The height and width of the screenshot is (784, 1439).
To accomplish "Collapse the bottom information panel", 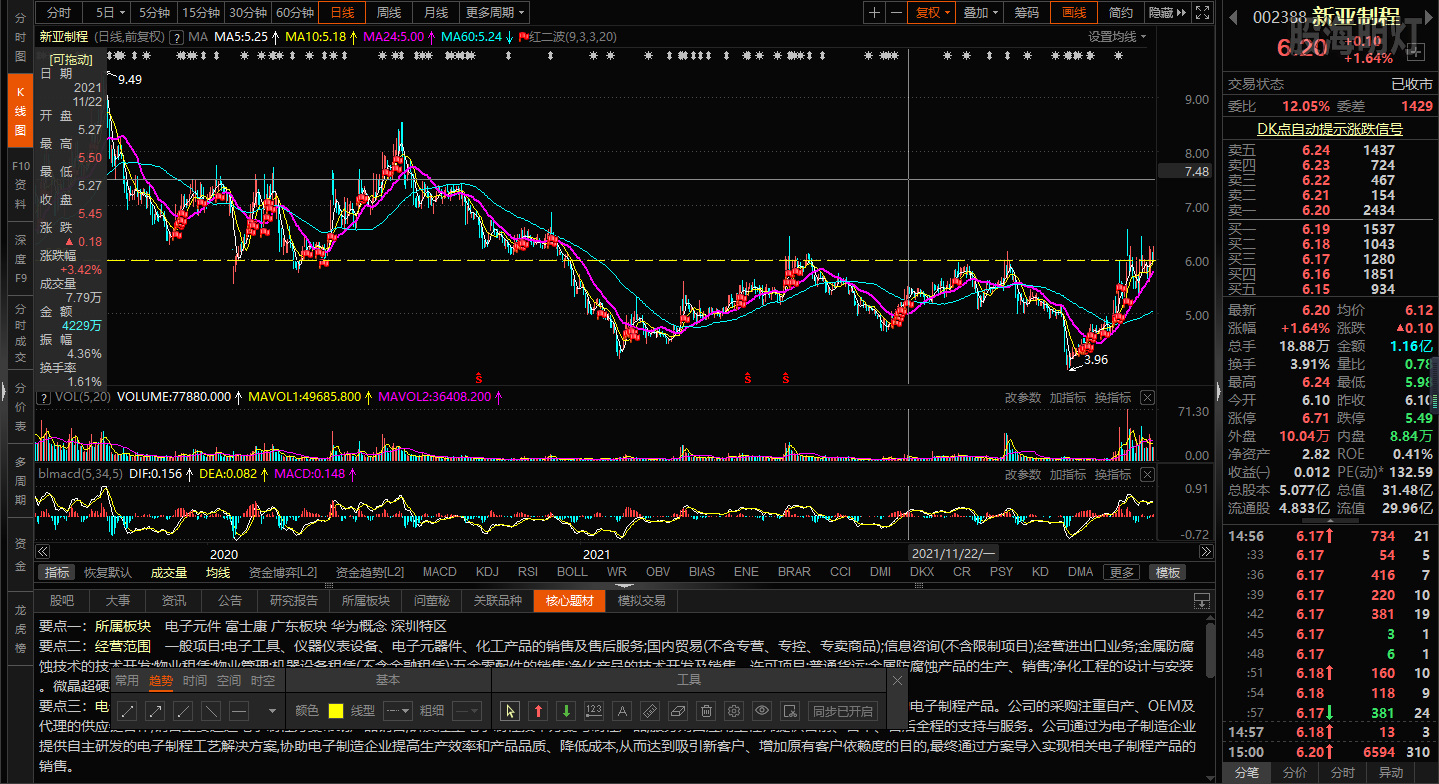I will point(1202,601).
